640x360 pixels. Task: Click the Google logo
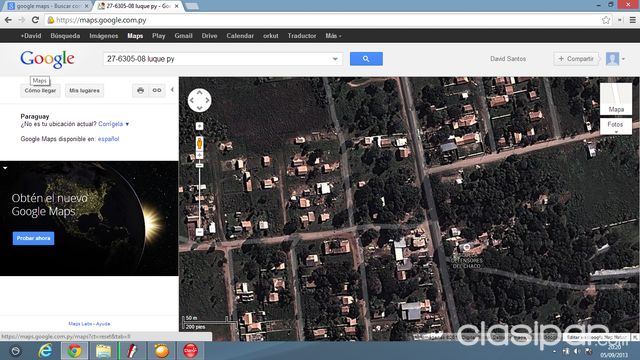(47, 59)
